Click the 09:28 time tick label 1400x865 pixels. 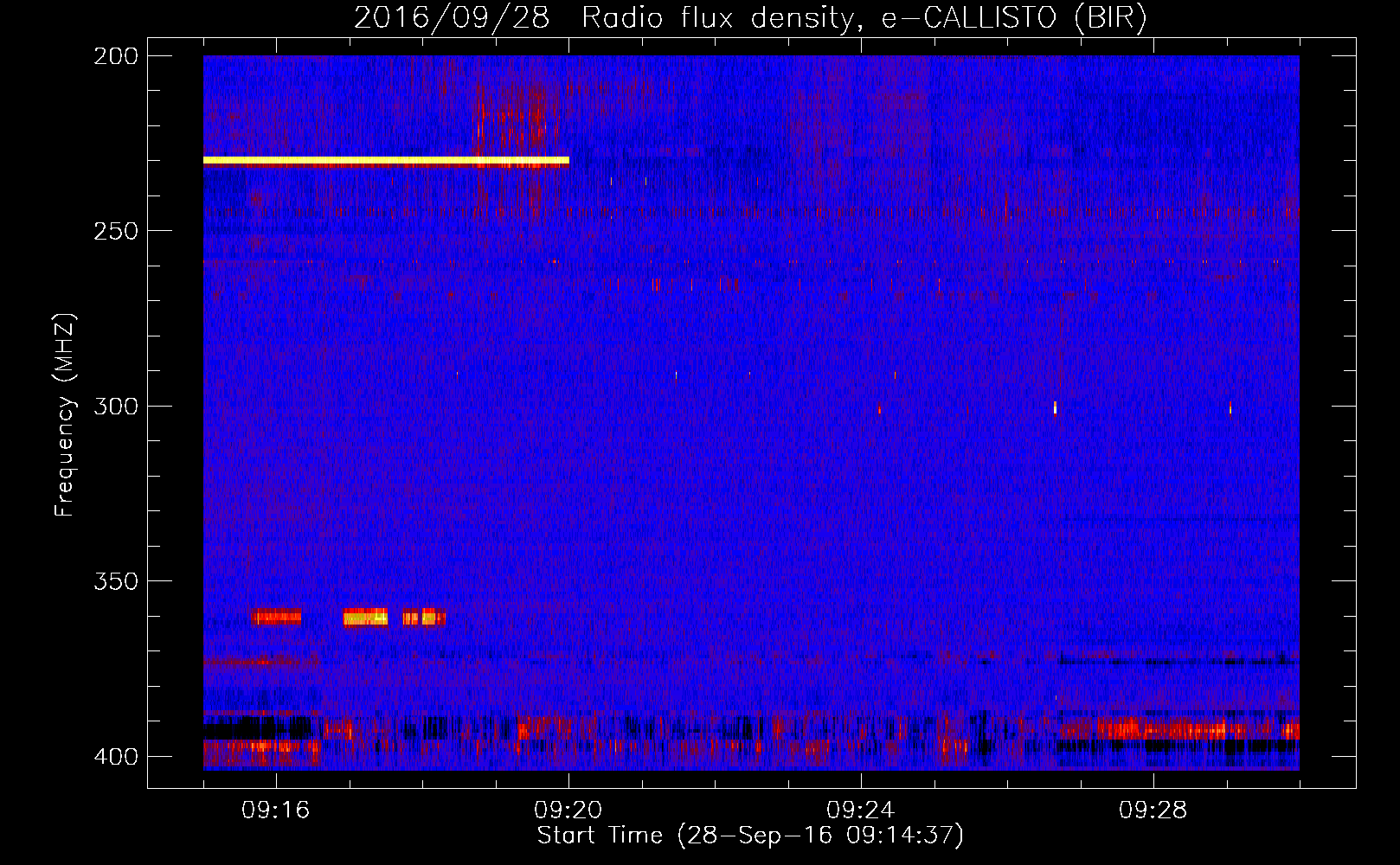1153,811
